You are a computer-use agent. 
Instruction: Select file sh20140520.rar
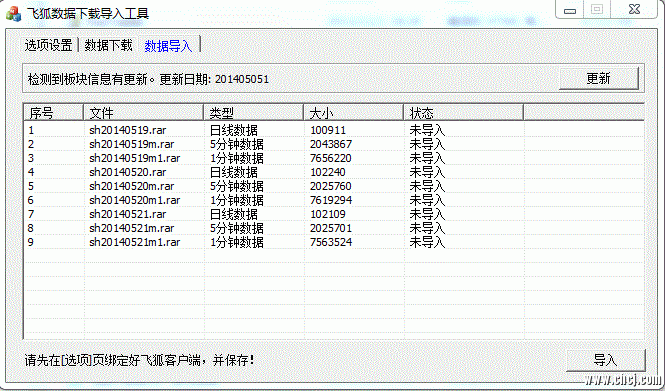(128, 172)
